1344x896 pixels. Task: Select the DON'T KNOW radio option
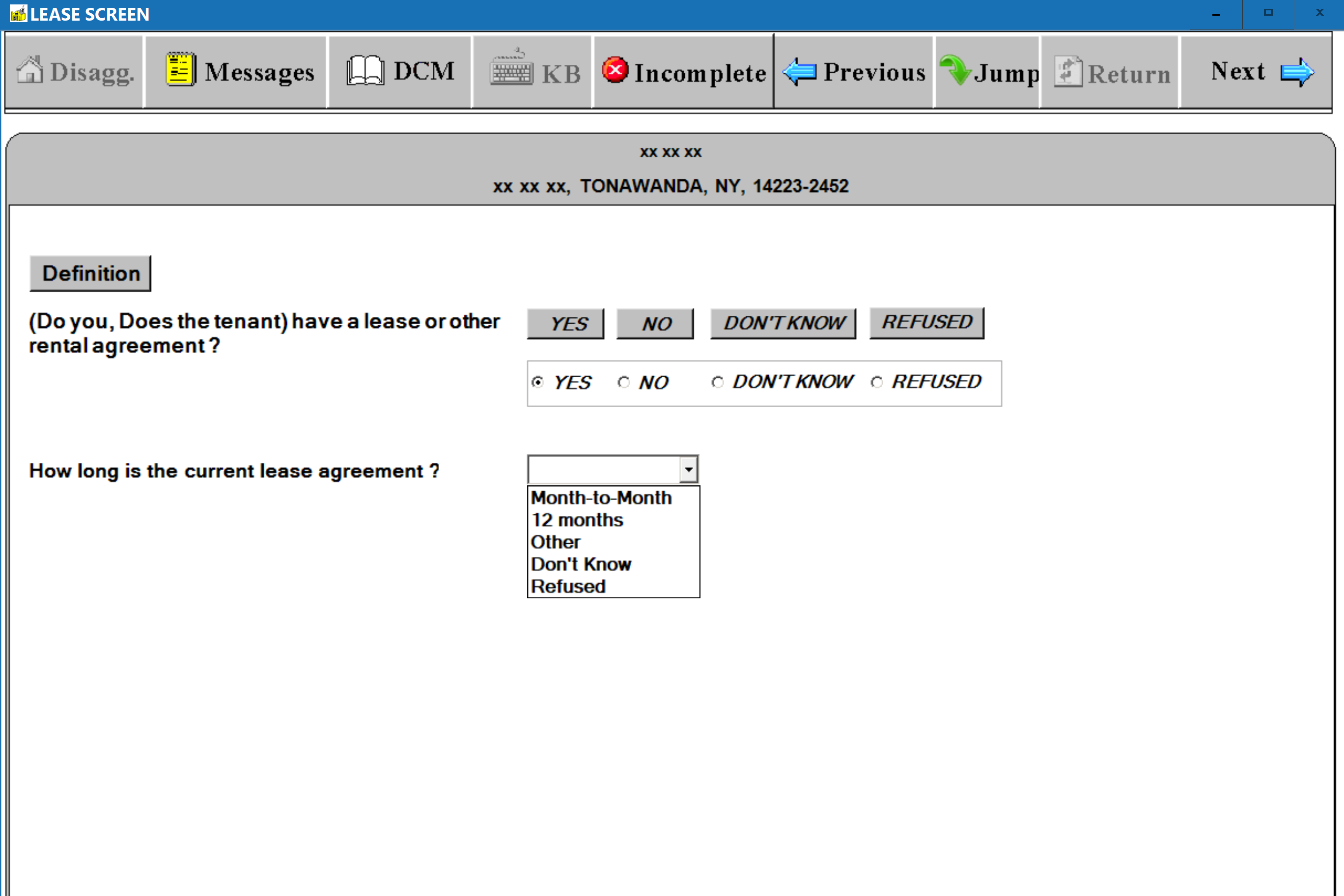pos(717,382)
